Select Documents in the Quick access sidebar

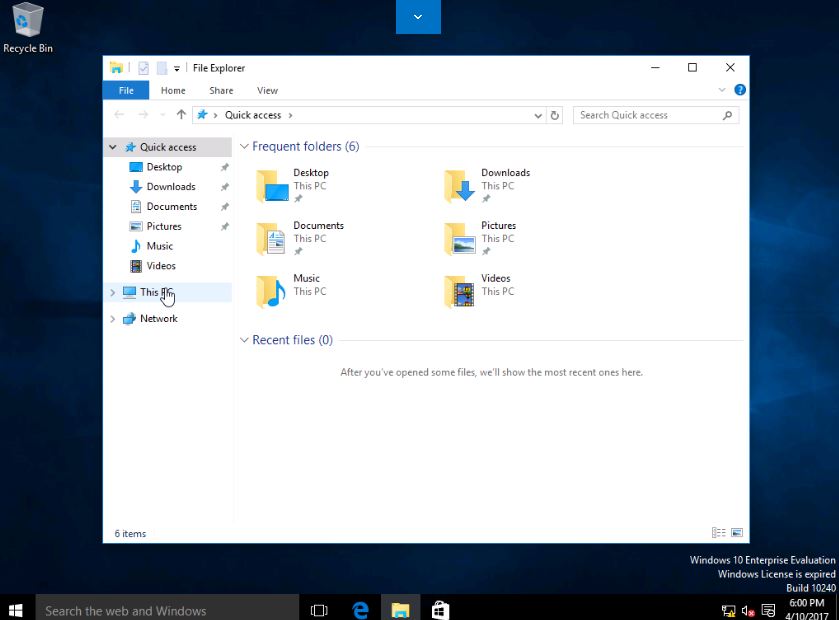[x=171, y=206]
